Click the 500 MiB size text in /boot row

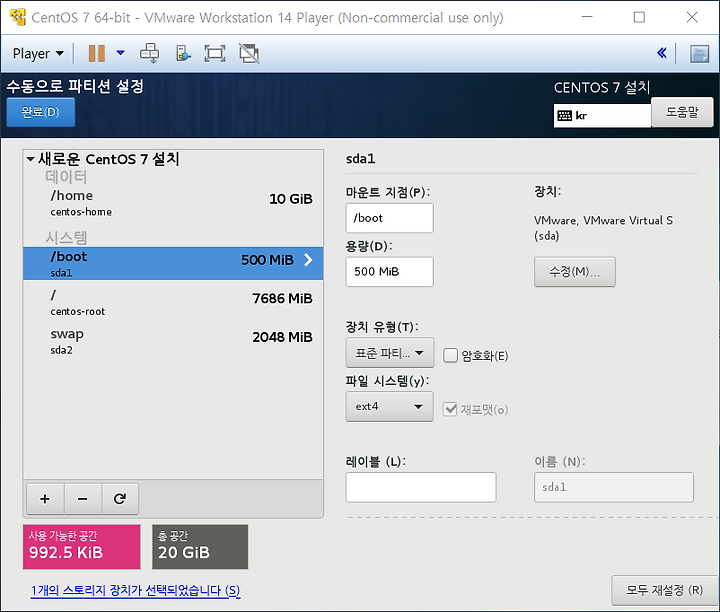(267, 260)
